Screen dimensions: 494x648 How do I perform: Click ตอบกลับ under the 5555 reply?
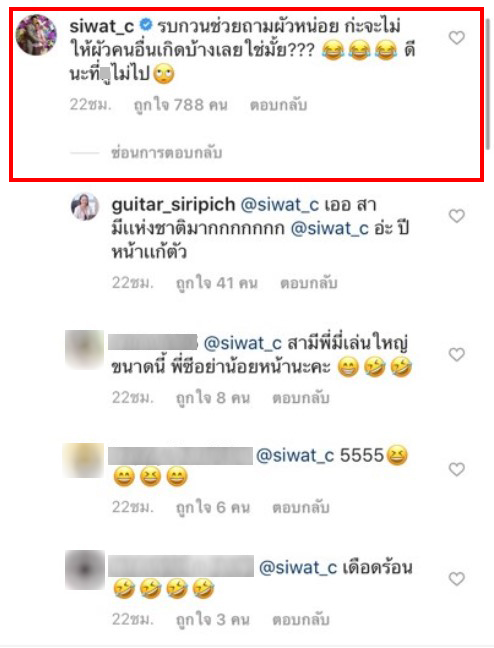301,508
